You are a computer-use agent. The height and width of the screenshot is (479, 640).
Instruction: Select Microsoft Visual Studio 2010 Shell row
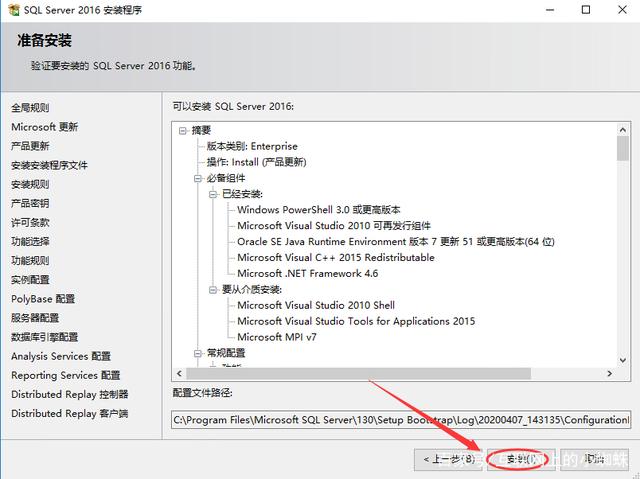316,306
